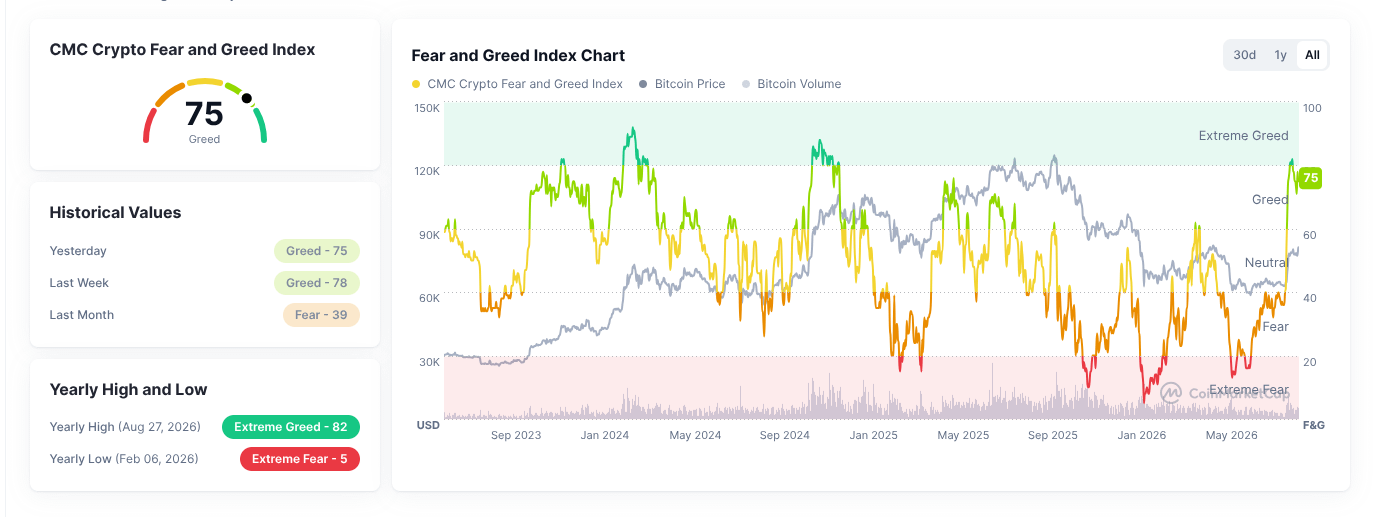Click the Yesterday Greed - 75 badge
Viewport: 1374px width, 517px height.
317,251
